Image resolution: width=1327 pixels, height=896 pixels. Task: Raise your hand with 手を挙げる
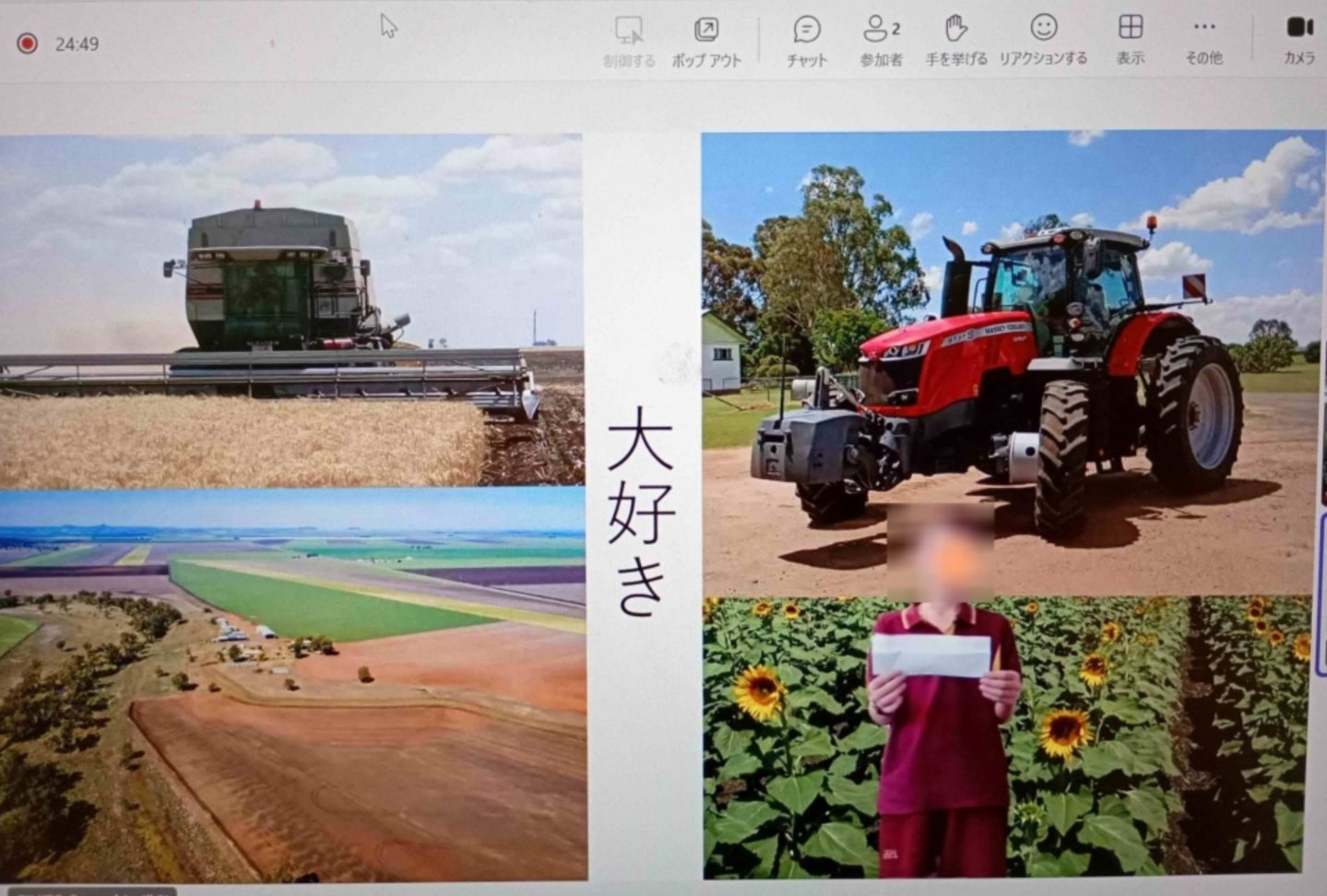coord(955,41)
